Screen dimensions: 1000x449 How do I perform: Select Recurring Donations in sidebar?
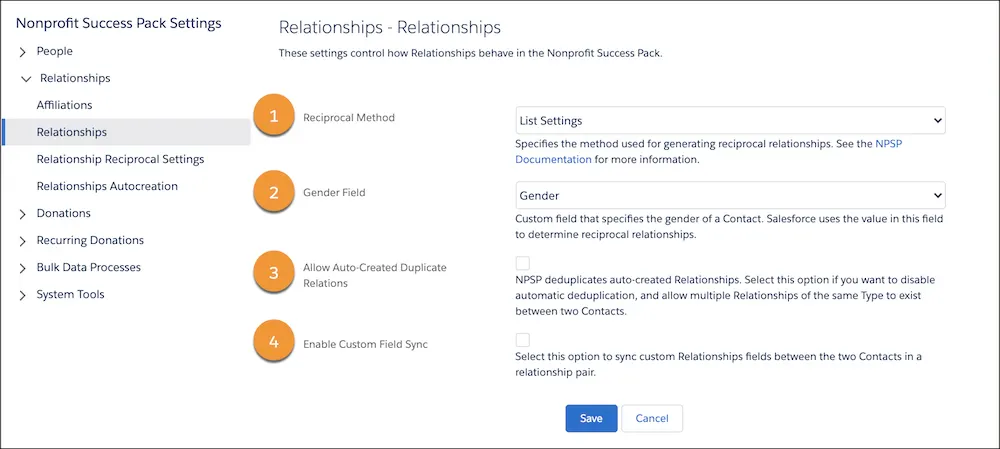pos(90,240)
